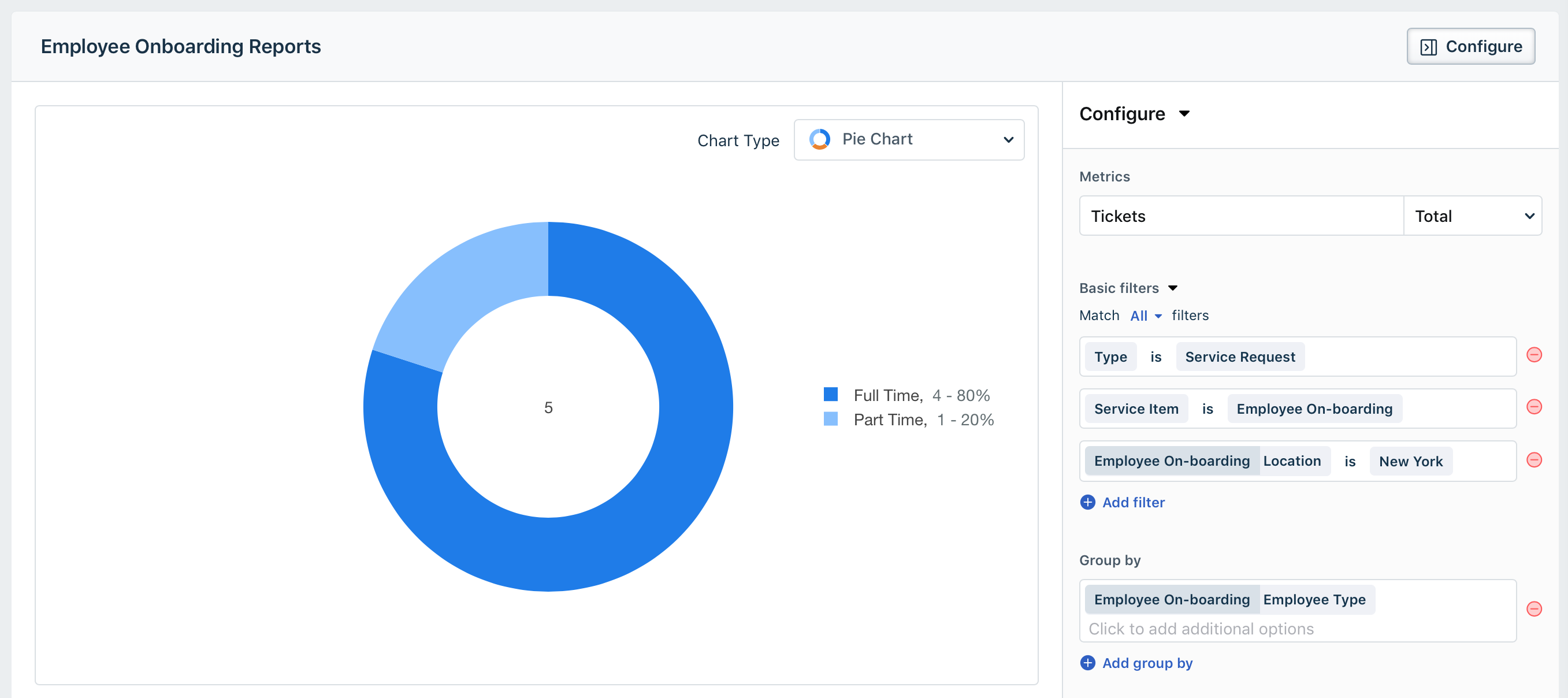Image resolution: width=1568 pixels, height=698 pixels.
Task: Click the panel icon on the Configure button
Action: point(1428,47)
